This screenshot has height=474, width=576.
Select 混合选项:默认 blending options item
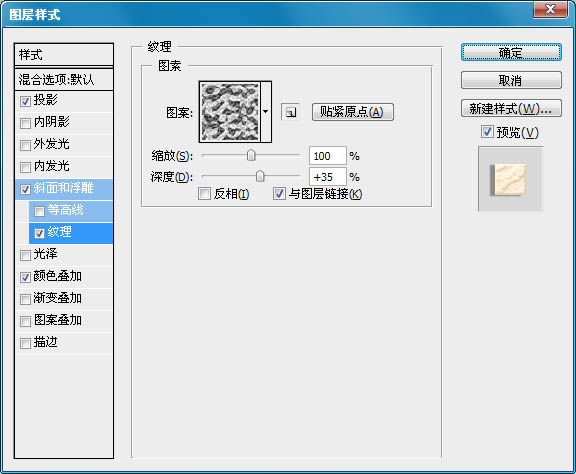pyautogui.click(x=64, y=79)
